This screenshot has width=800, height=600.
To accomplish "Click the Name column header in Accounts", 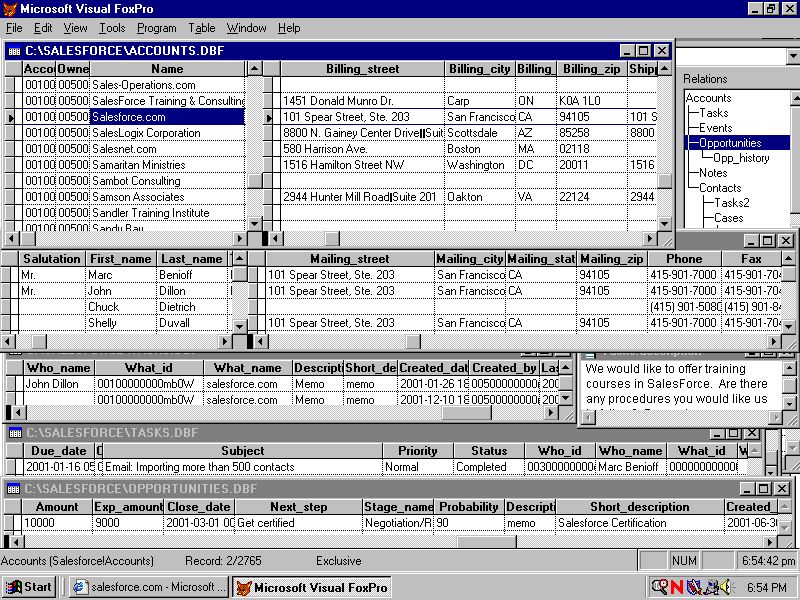I will [167, 69].
